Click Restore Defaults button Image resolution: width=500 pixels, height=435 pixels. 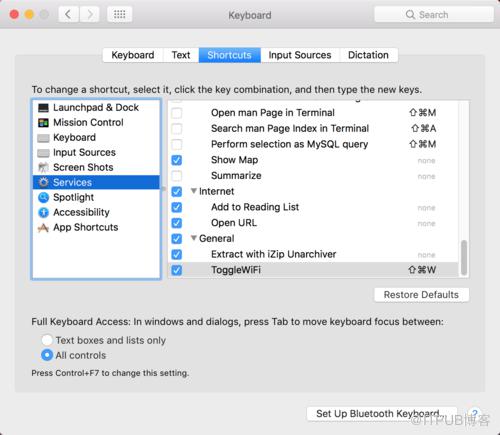(x=421, y=295)
